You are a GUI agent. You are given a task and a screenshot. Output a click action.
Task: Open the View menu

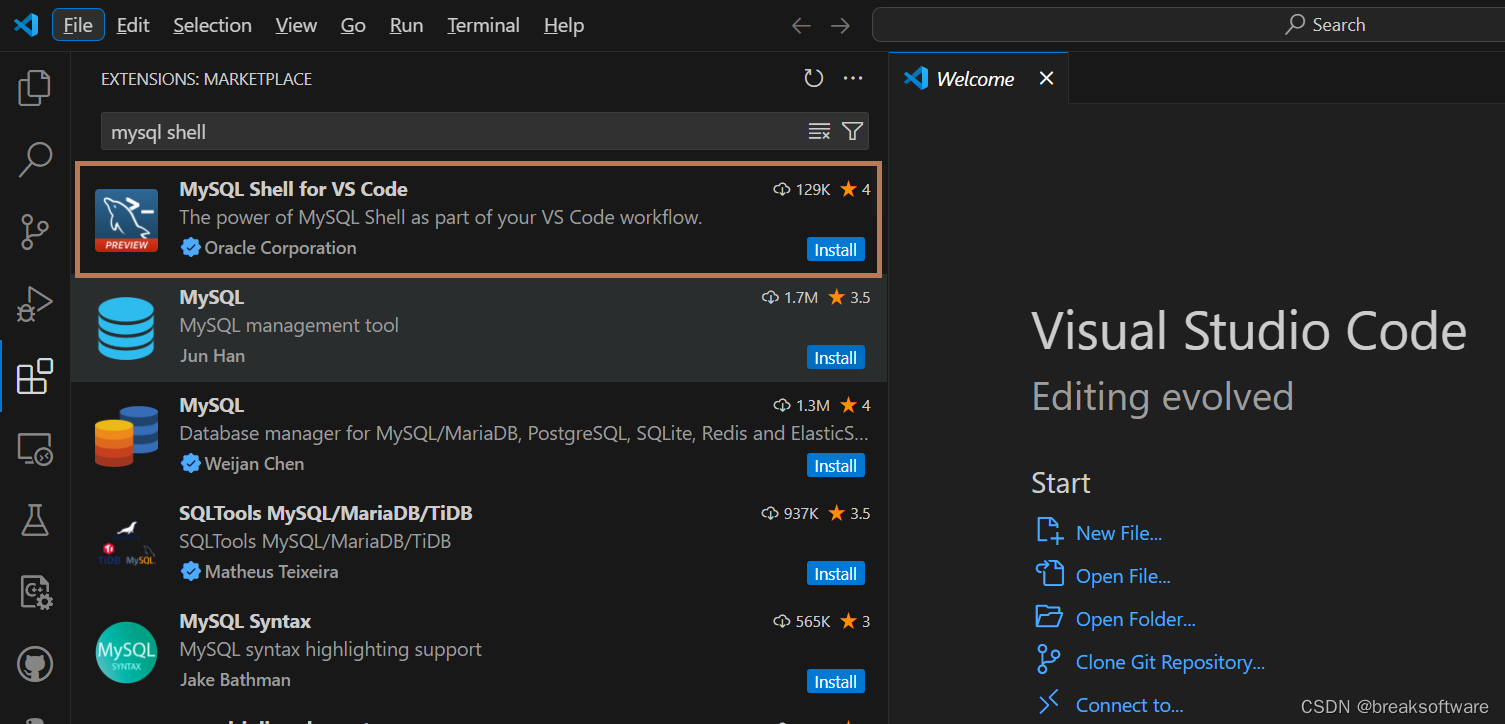coord(296,25)
